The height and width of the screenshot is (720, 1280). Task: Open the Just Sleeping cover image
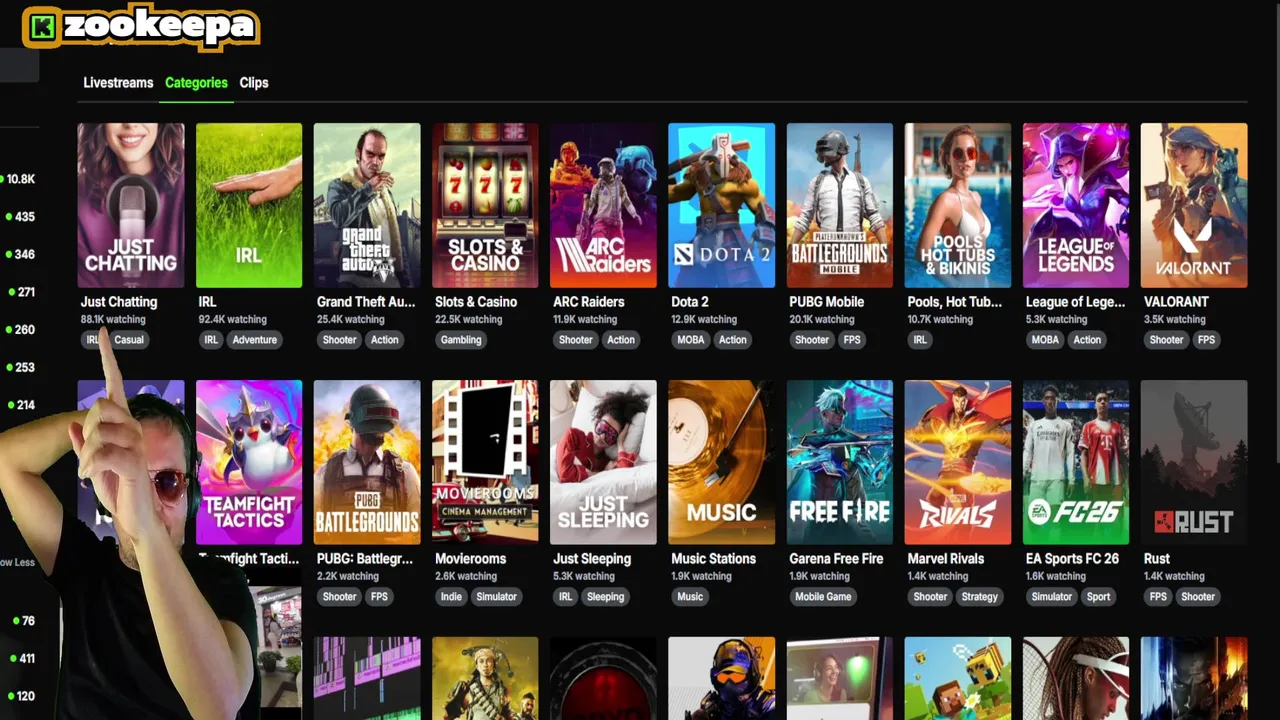603,462
